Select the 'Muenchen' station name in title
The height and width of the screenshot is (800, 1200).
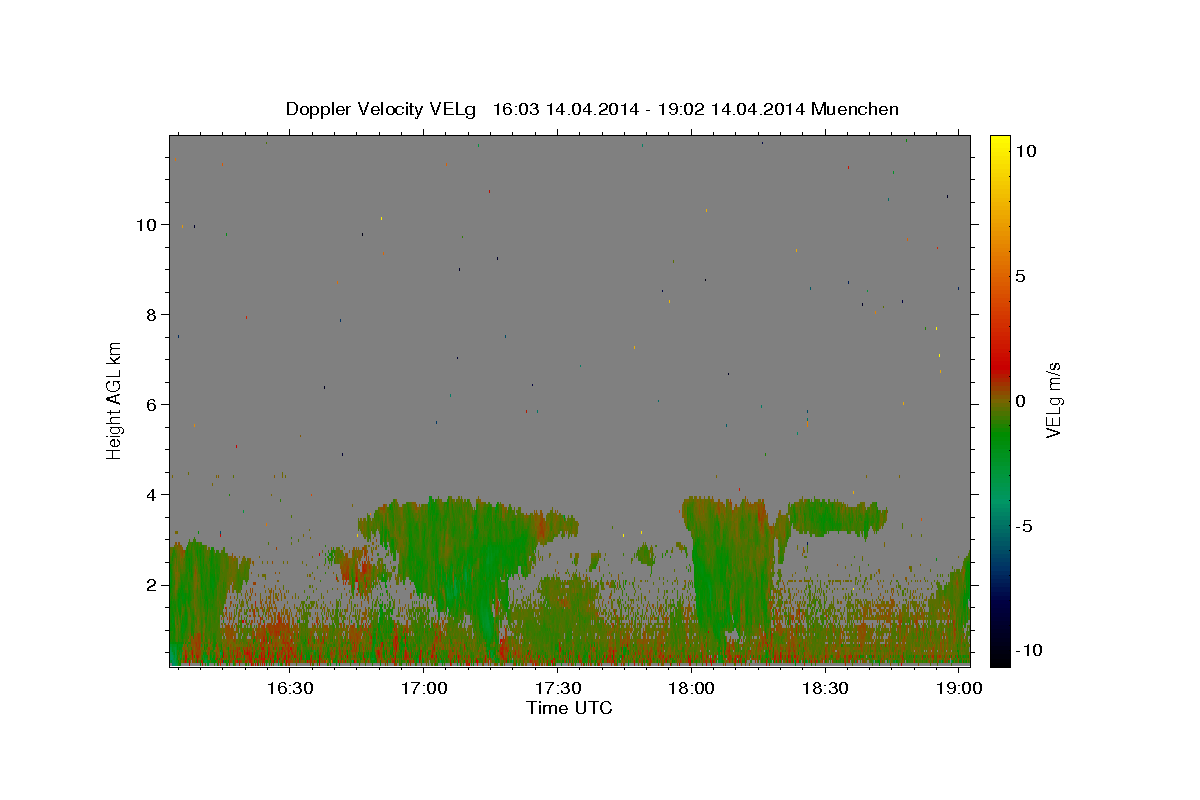855,109
